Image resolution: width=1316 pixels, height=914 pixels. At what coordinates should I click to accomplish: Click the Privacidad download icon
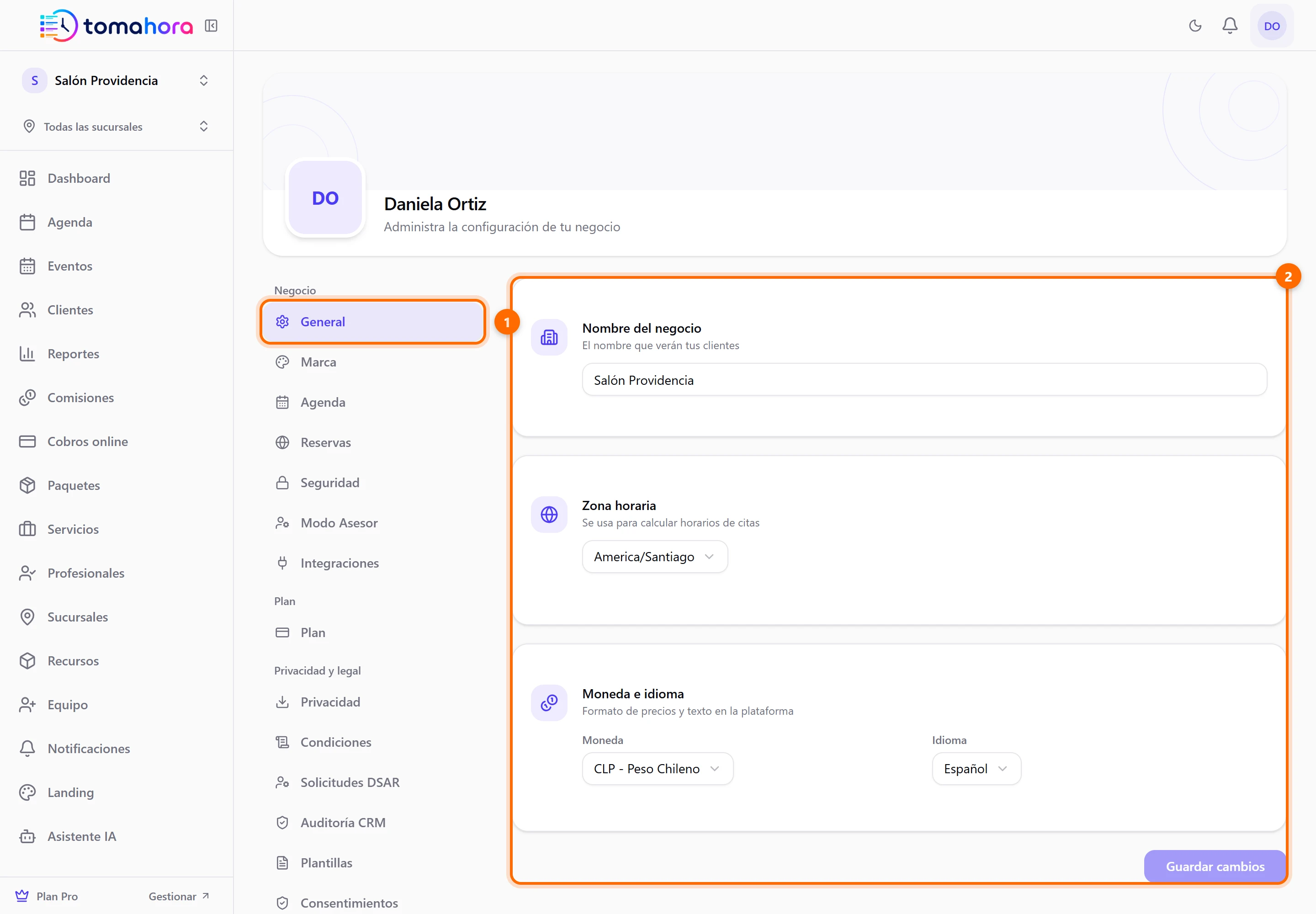pos(282,702)
